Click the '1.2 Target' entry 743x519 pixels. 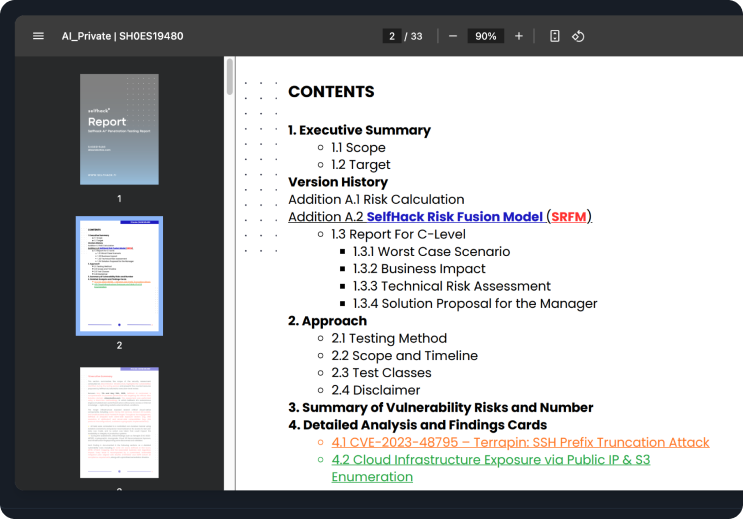(361, 164)
